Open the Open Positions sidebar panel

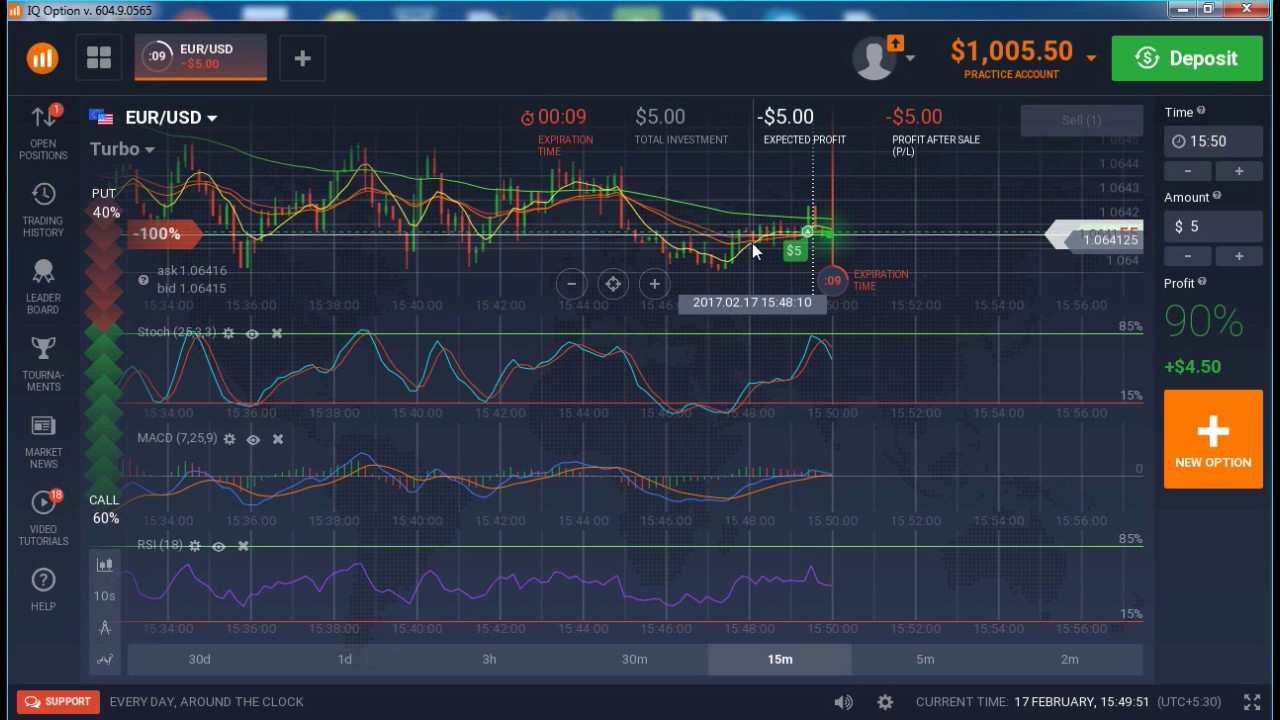(x=43, y=131)
